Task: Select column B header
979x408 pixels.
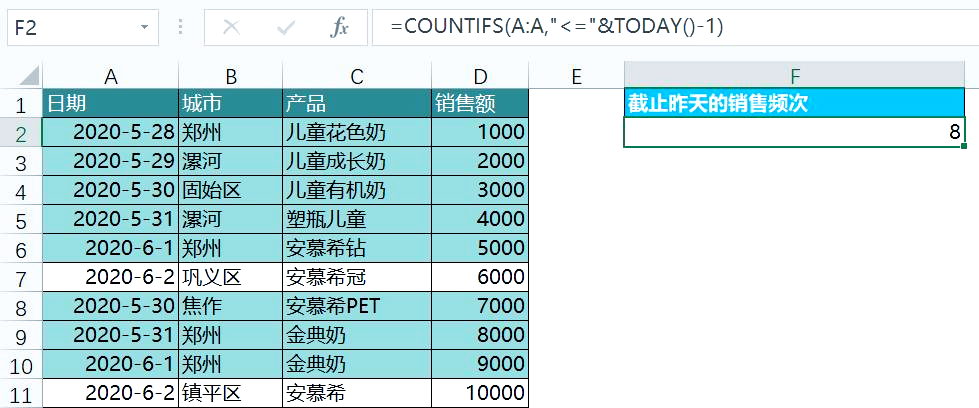Action: (x=231, y=76)
